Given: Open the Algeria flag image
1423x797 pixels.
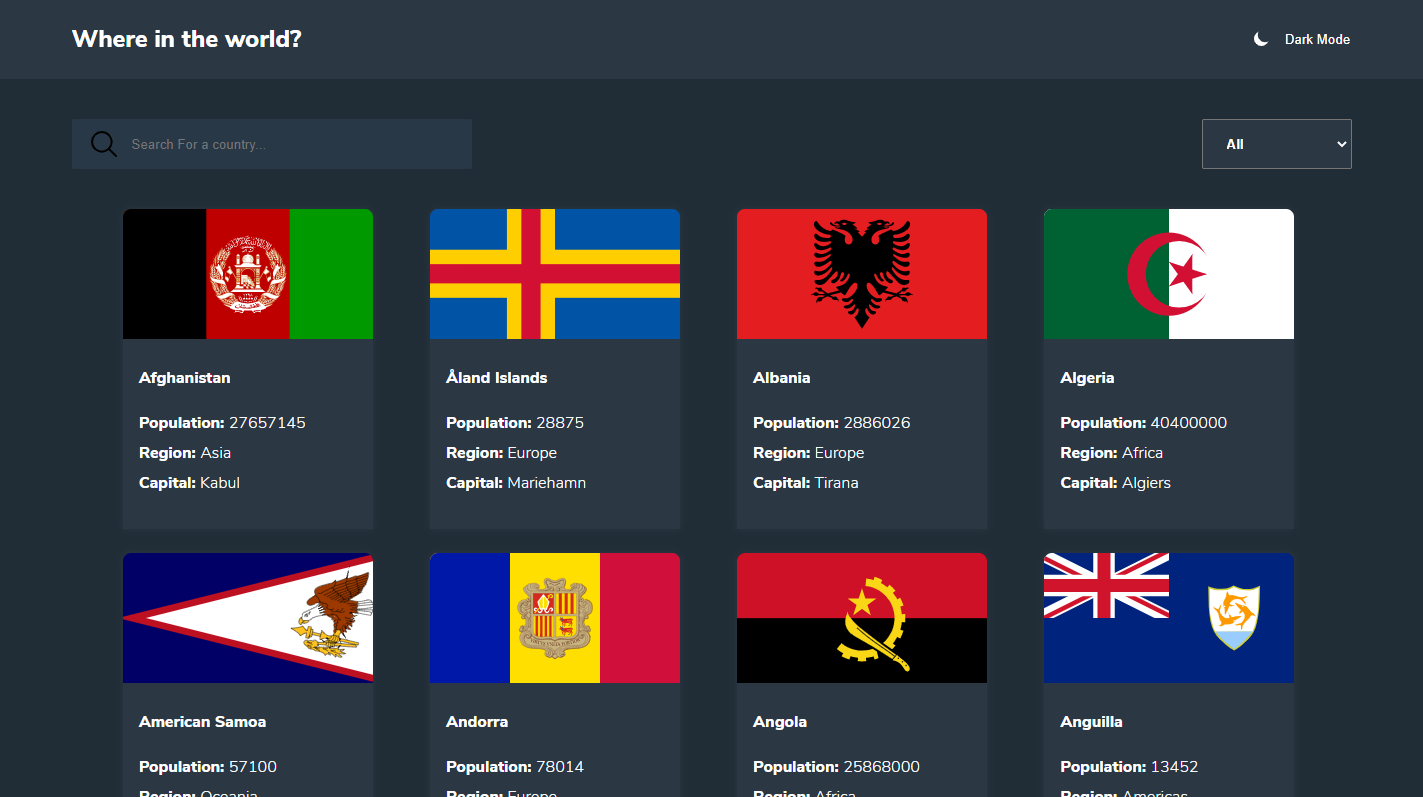Looking at the screenshot, I should coord(1169,274).
